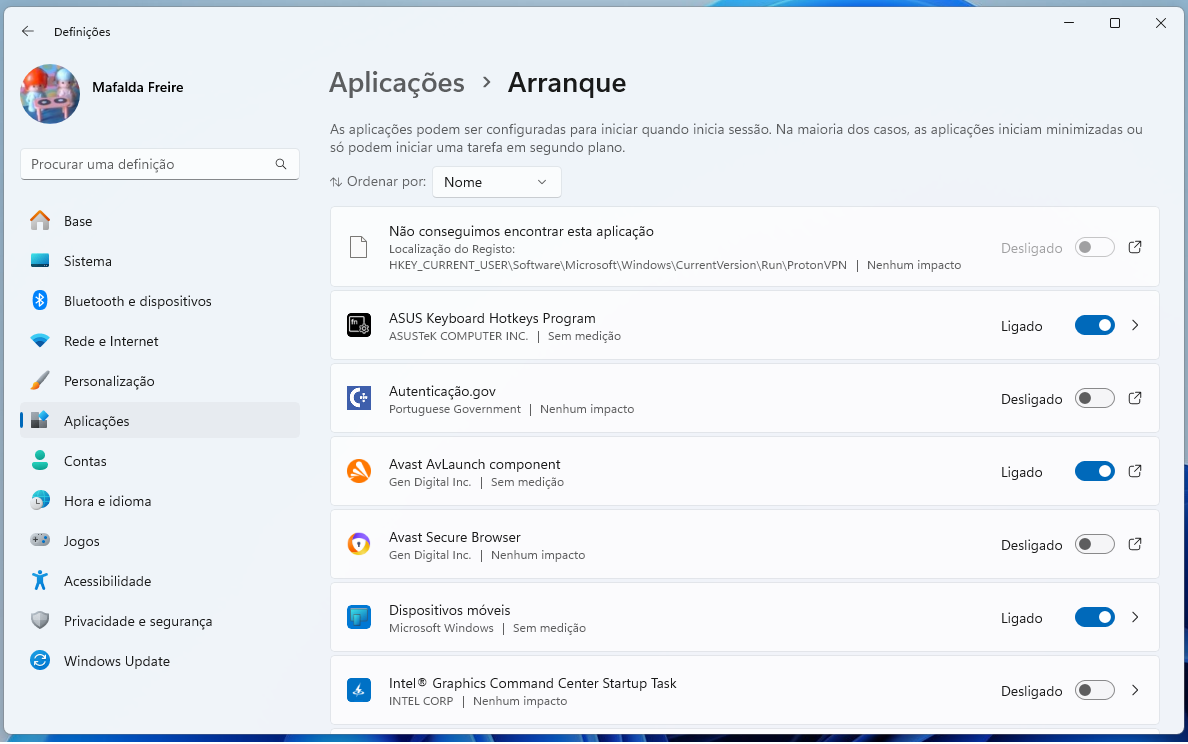Open Rede e Internet settings
This screenshot has height=744, width=1188.
click(x=160, y=341)
